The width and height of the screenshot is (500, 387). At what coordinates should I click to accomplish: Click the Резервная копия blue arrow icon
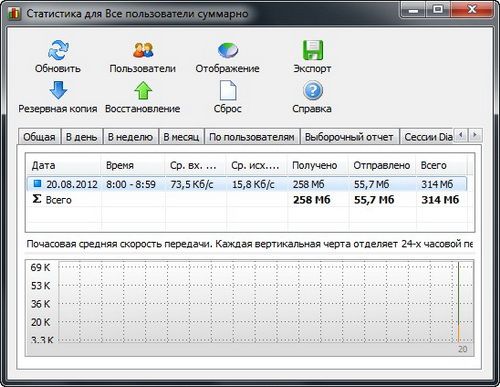(58, 90)
